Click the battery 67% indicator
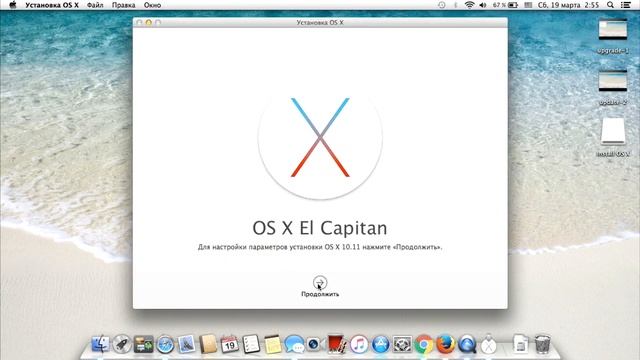The height and width of the screenshot is (360, 640). coord(505,5)
